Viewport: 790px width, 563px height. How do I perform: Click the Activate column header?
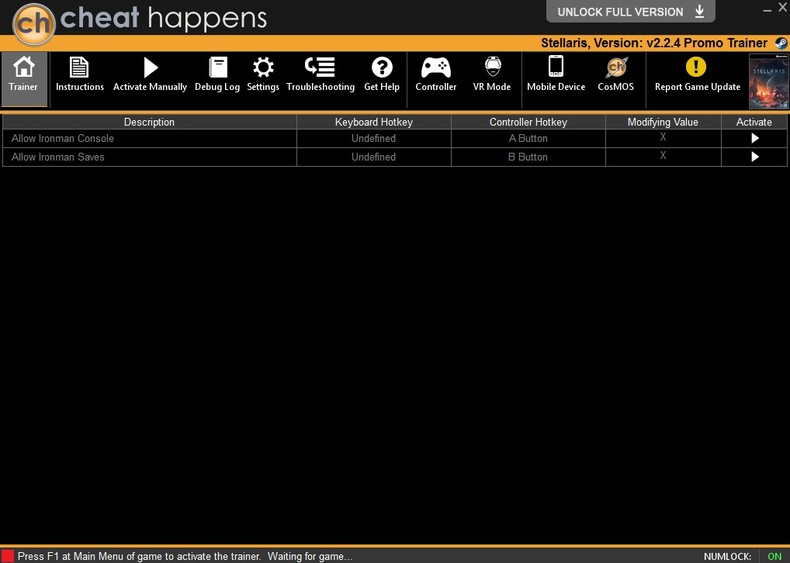pyautogui.click(x=754, y=122)
